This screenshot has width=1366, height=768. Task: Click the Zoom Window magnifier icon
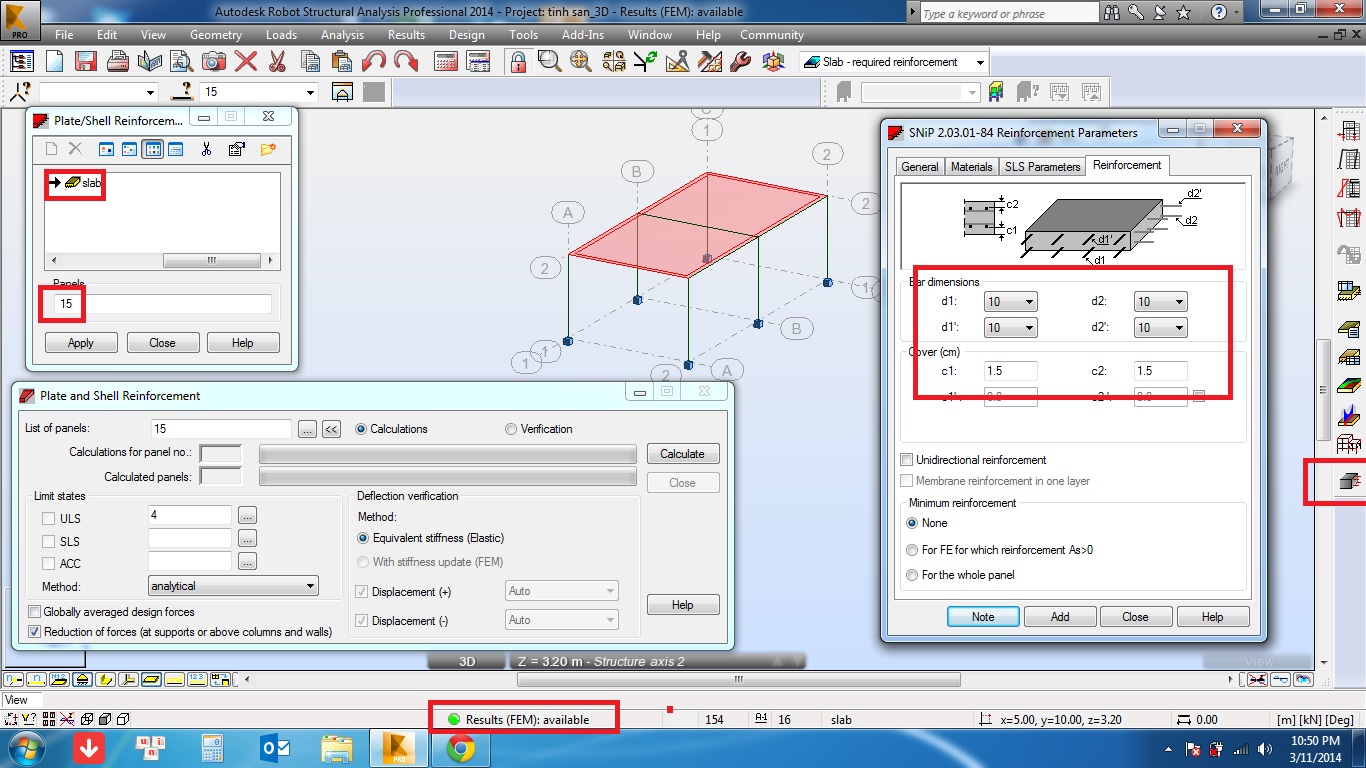pos(549,62)
